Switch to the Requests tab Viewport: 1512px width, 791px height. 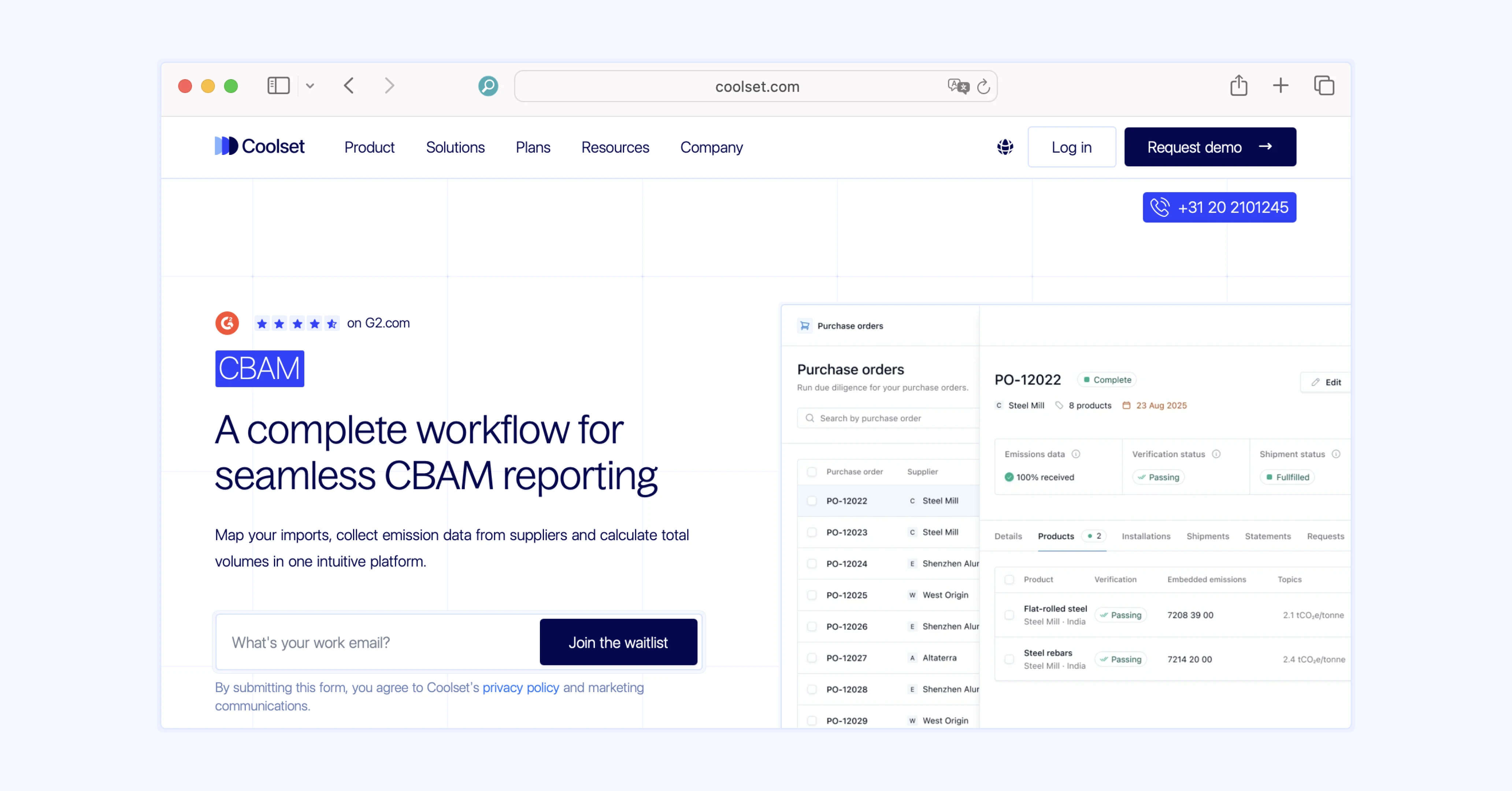pos(1325,536)
